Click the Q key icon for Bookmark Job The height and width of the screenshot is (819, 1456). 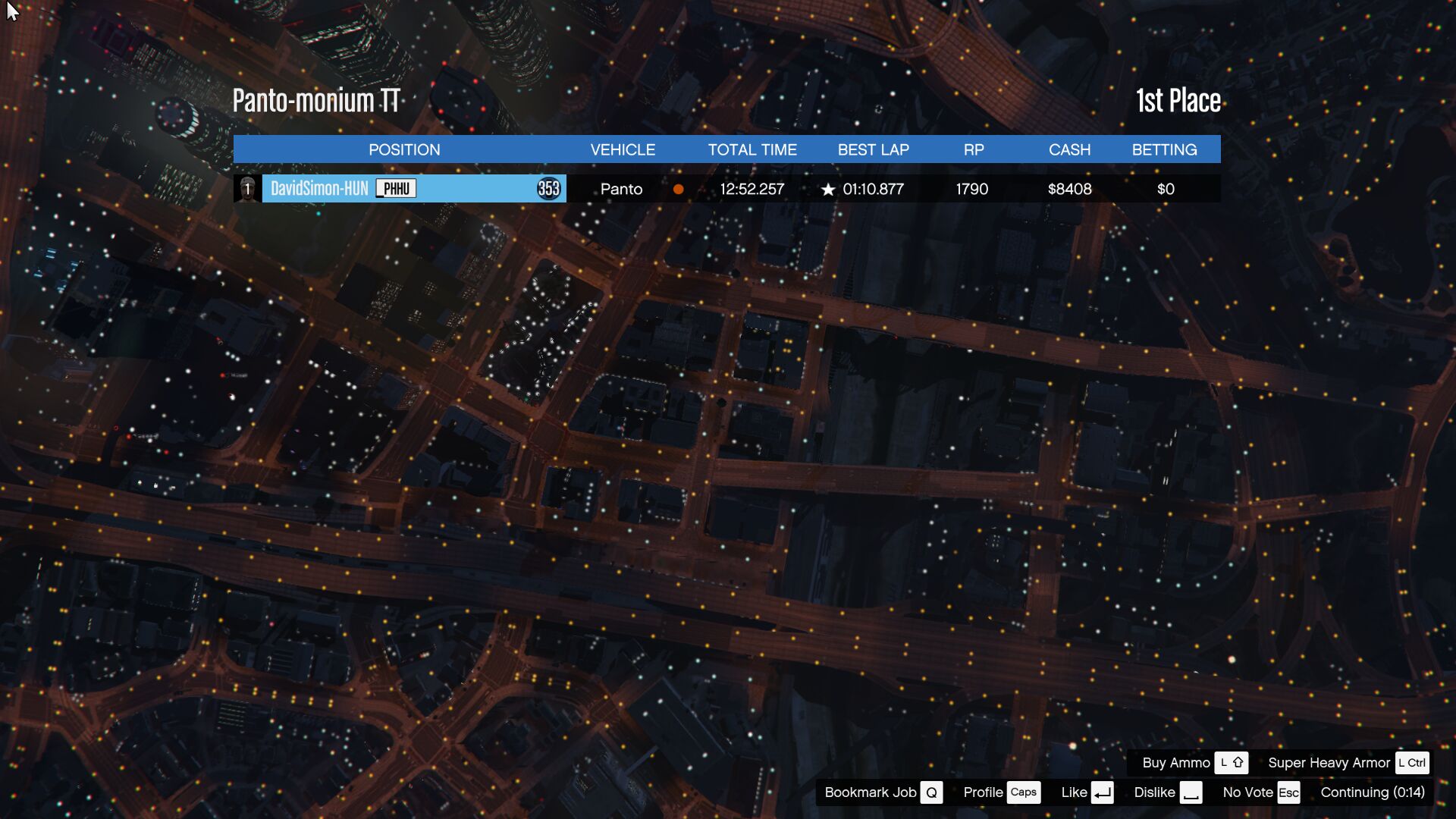931,792
